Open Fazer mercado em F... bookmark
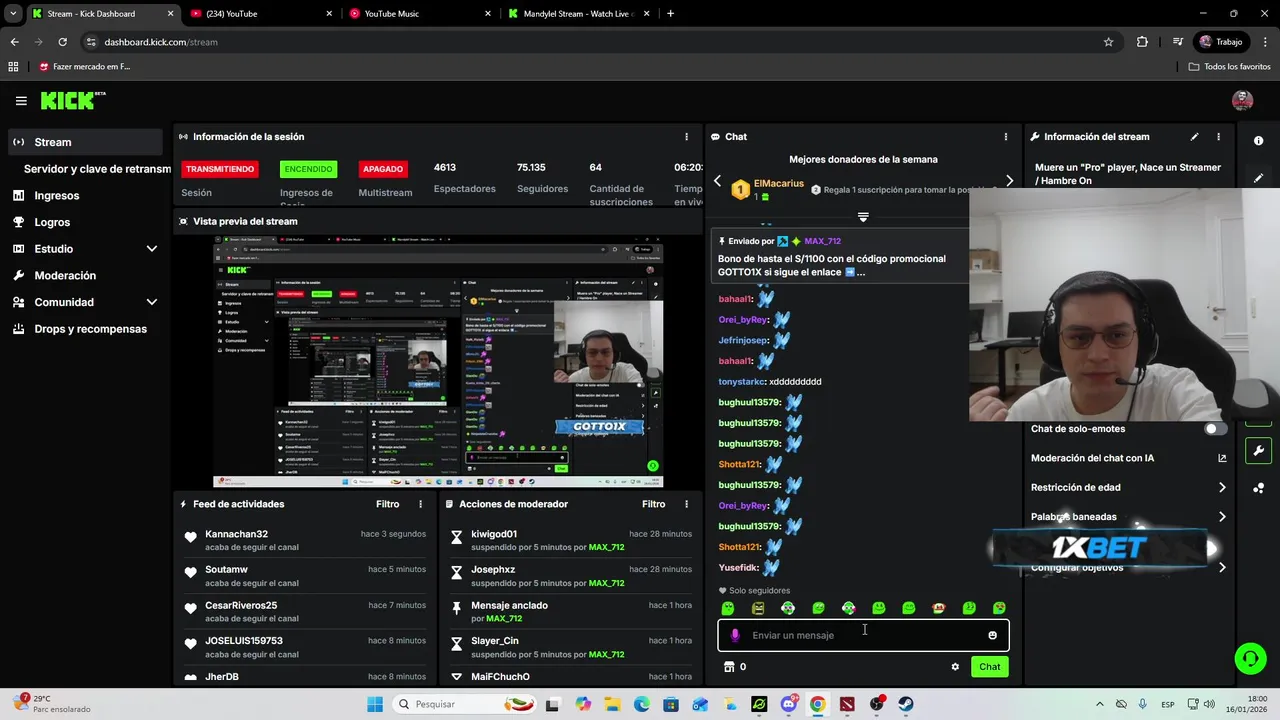Viewport: 1280px width, 720px height. (x=85, y=66)
